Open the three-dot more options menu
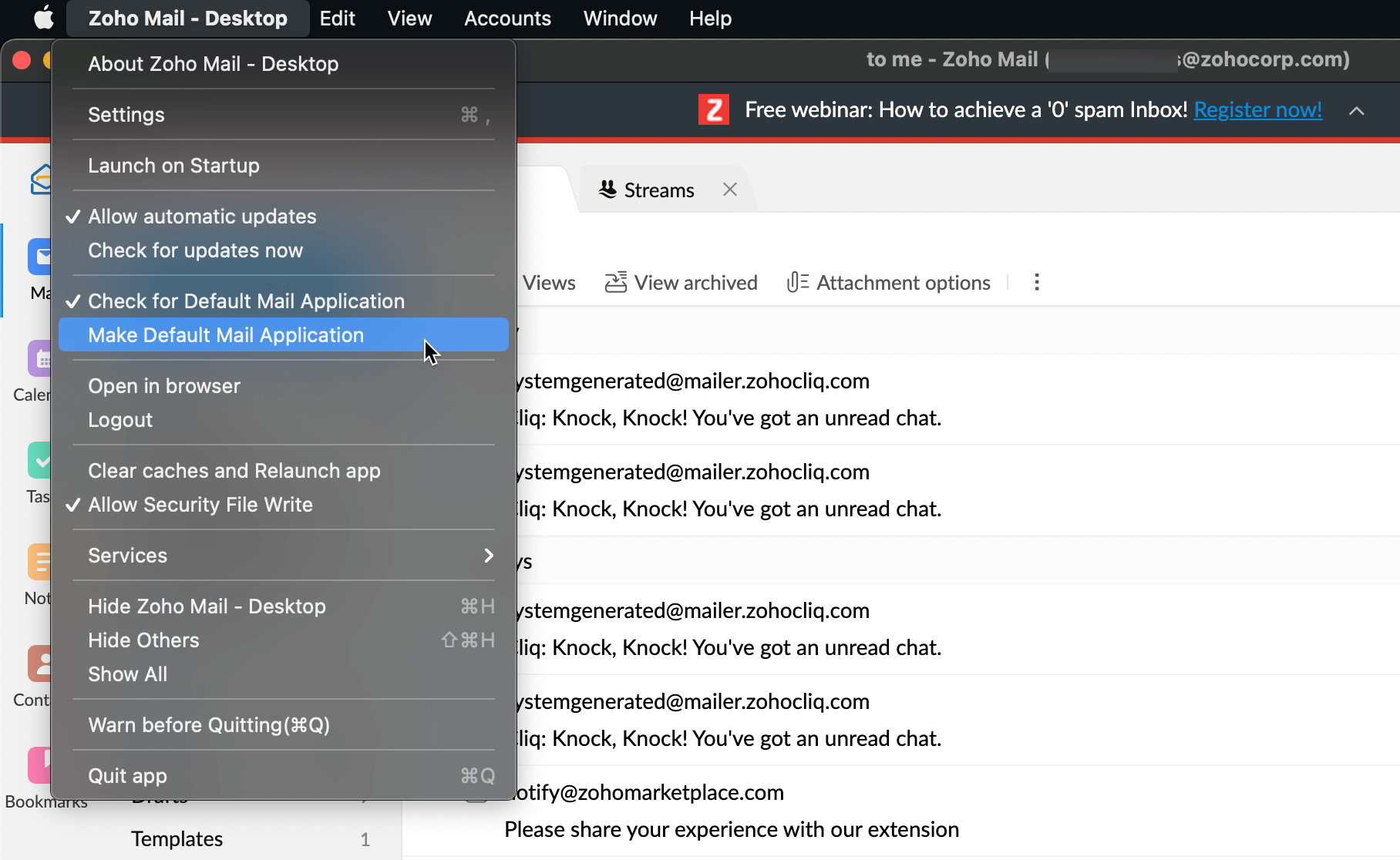Viewport: 1400px width, 860px height. point(1037,282)
